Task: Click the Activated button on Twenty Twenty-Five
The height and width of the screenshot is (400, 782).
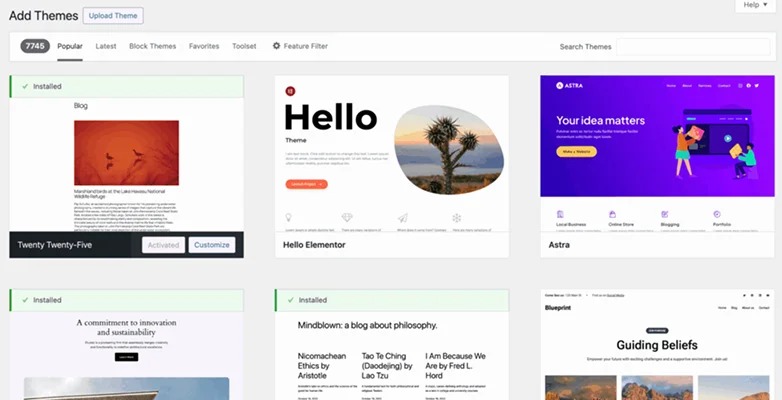Action: [163, 245]
